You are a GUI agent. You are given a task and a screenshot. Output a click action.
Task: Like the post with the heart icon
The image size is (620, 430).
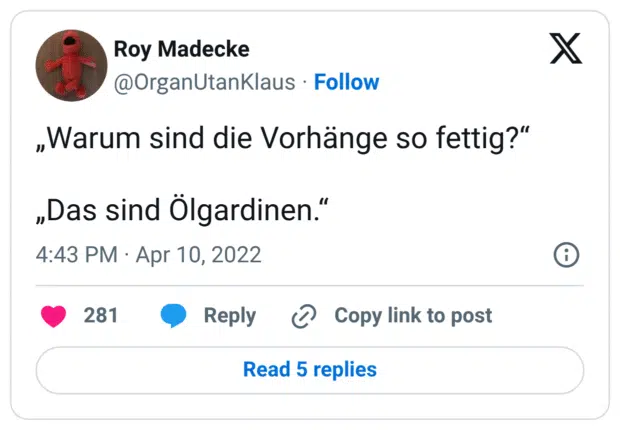pyautogui.click(x=52, y=316)
